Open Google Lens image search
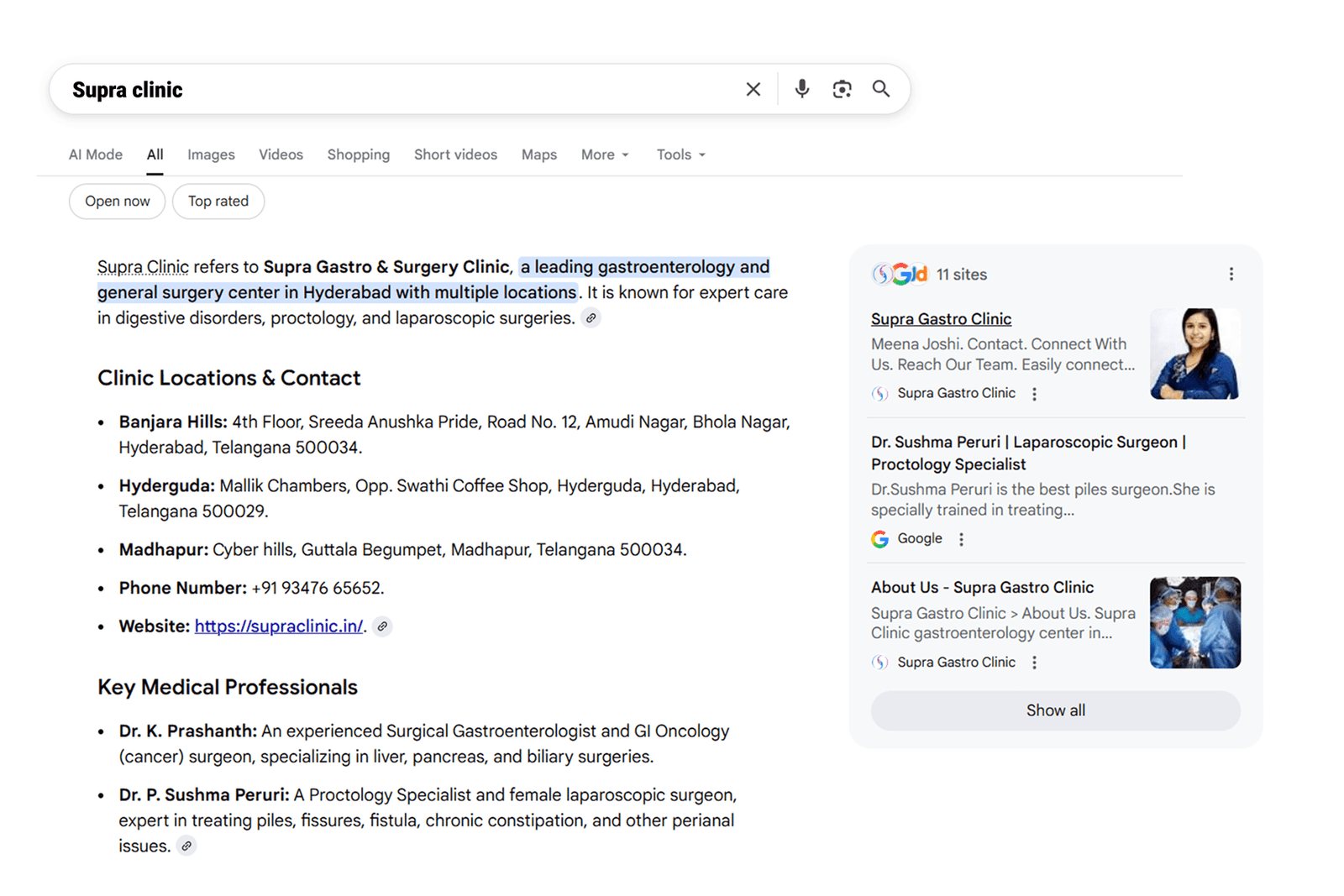The image size is (1344, 896). tap(842, 88)
